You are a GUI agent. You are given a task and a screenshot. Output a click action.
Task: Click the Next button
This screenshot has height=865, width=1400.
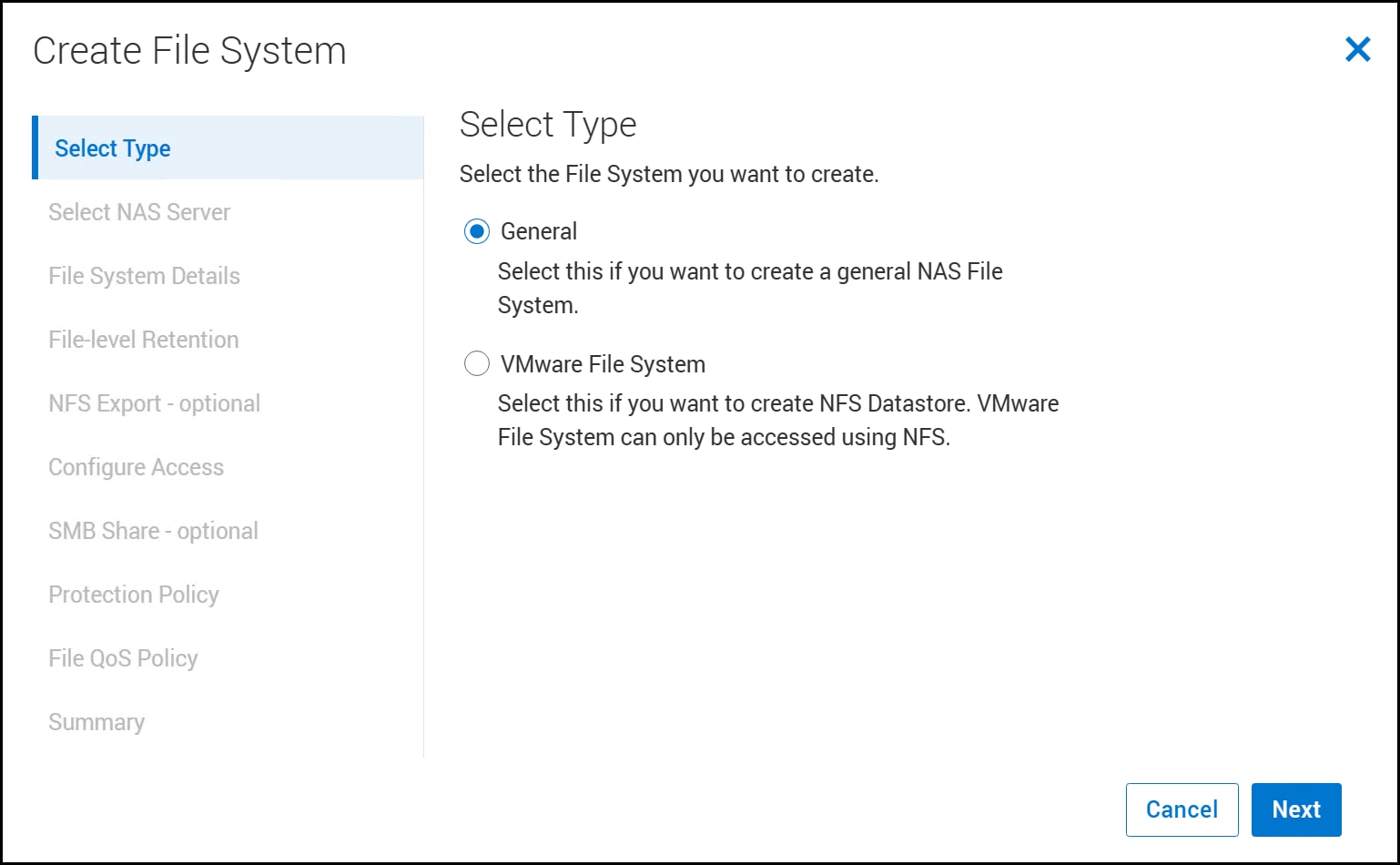click(1296, 809)
